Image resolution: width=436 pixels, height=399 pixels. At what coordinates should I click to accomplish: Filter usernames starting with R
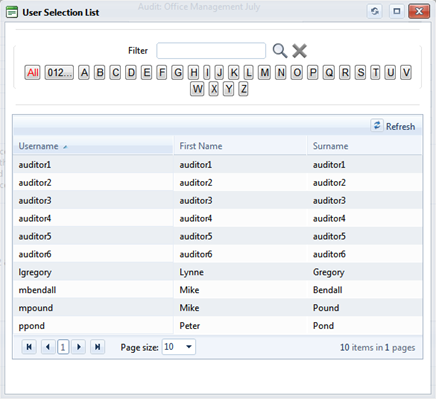click(345, 72)
